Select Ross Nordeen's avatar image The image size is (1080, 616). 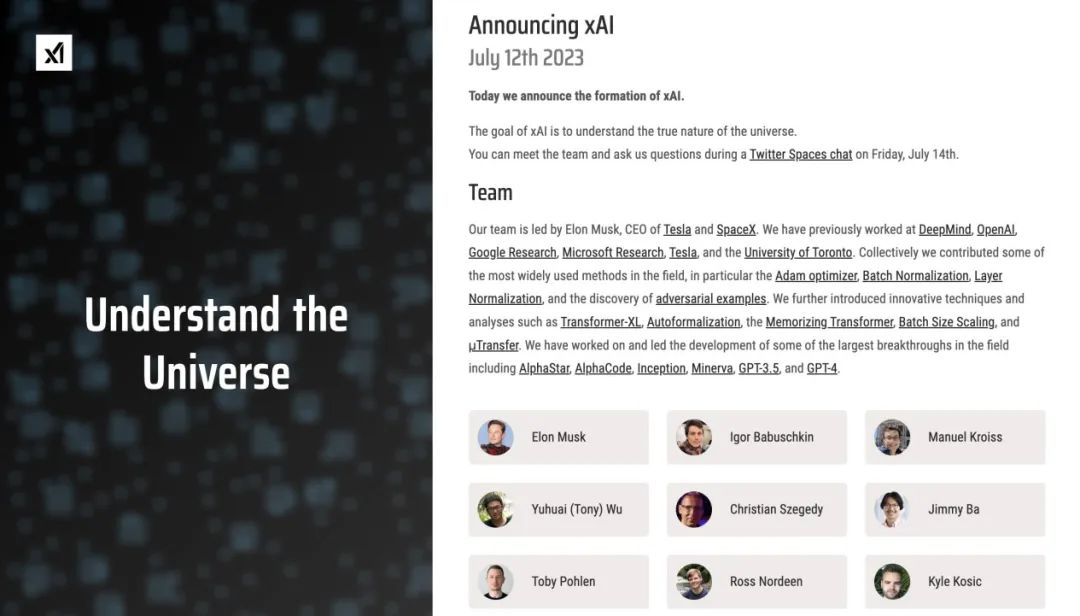[x=694, y=582]
